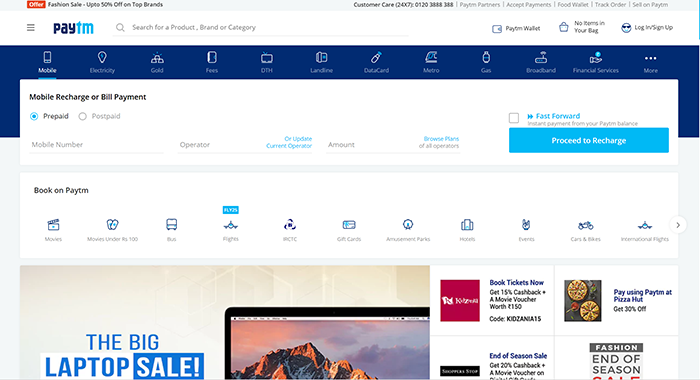The width and height of the screenshot is (700, 380).
Task: Open the DataCard icon
Action: (376, 58)
